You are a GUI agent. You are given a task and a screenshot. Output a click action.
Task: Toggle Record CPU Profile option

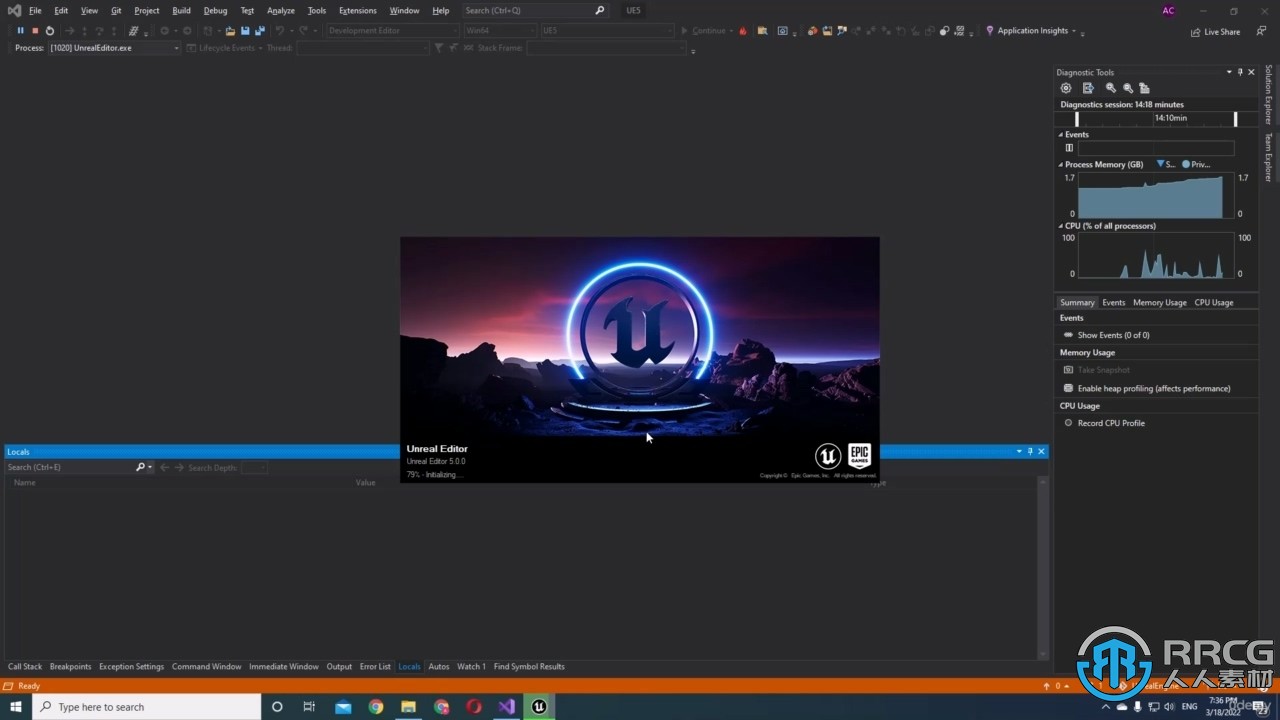click(1104, 423)
